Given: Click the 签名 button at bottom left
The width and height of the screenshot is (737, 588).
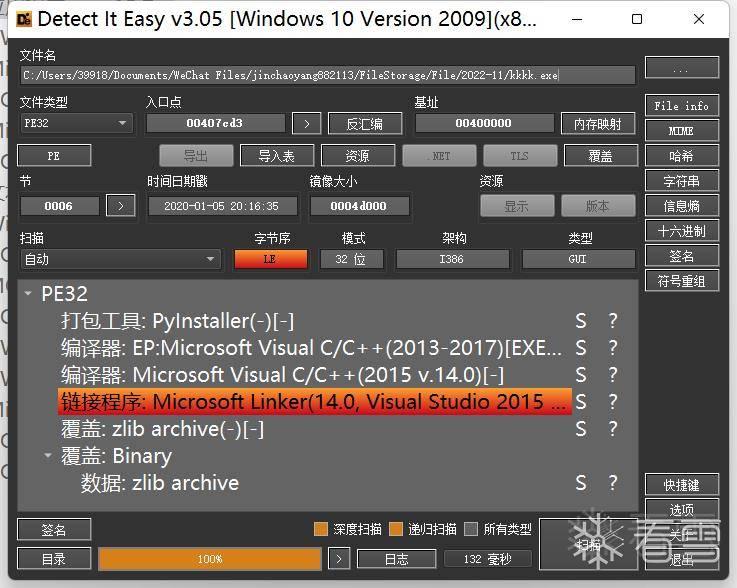Looking at the screenshot, I should [x=54, y=530].
